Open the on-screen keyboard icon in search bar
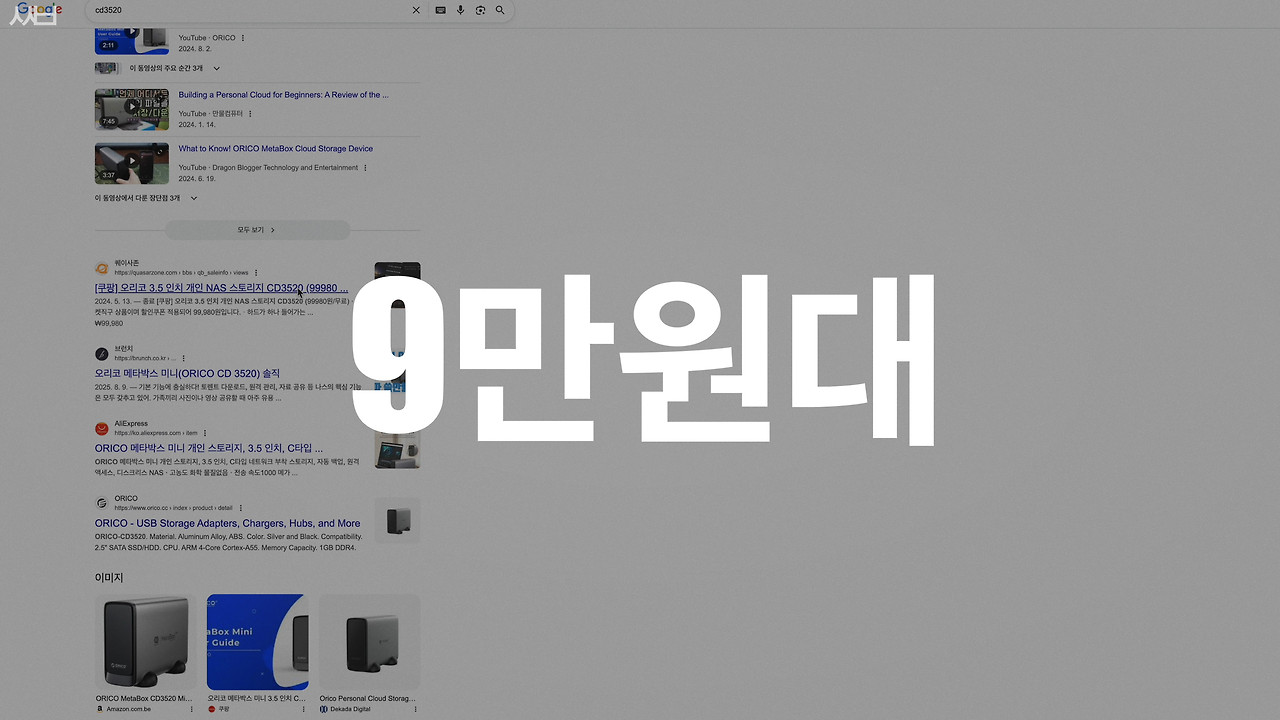The image size is (1280, 720). pyautogui.click(x=440, y=10)
